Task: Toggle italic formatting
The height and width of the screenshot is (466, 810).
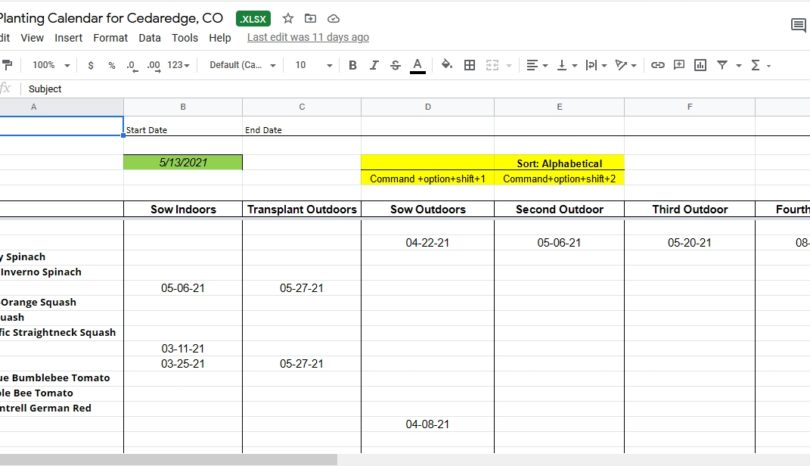Action: click(374, 65)
